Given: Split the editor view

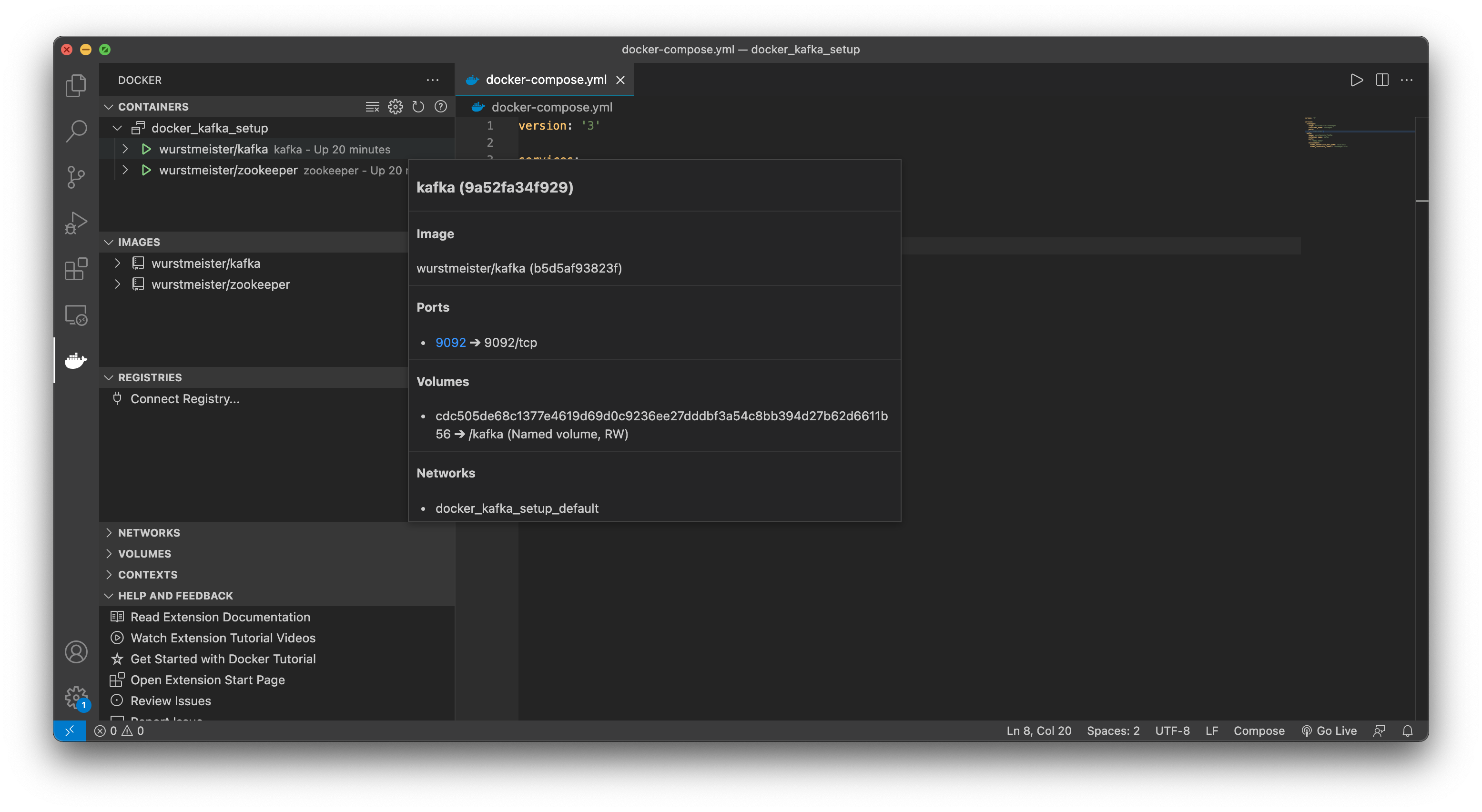Looking at the screenshot, I should tap(1381, 80).
